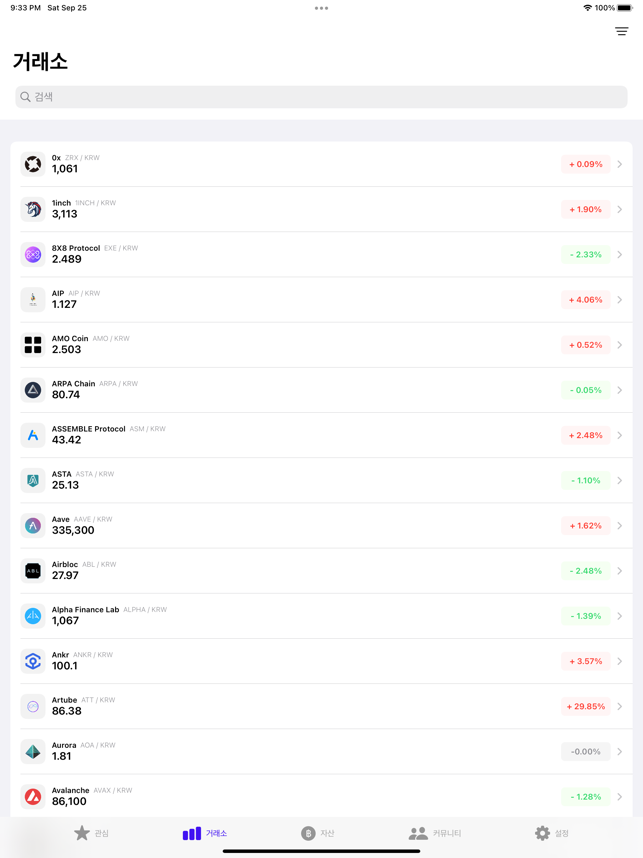Open Artube row chevron arrow

pos(619,706)
